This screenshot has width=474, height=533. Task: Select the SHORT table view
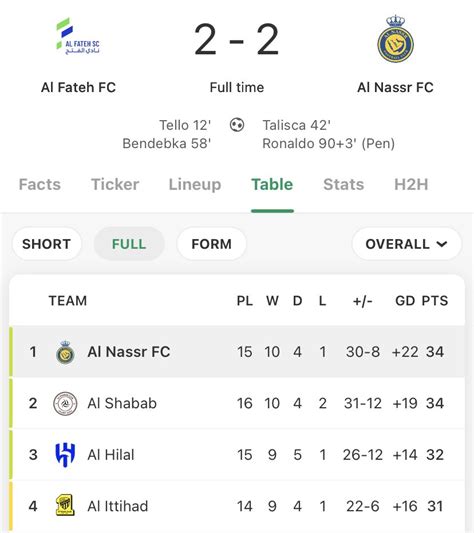pos(47,244)
